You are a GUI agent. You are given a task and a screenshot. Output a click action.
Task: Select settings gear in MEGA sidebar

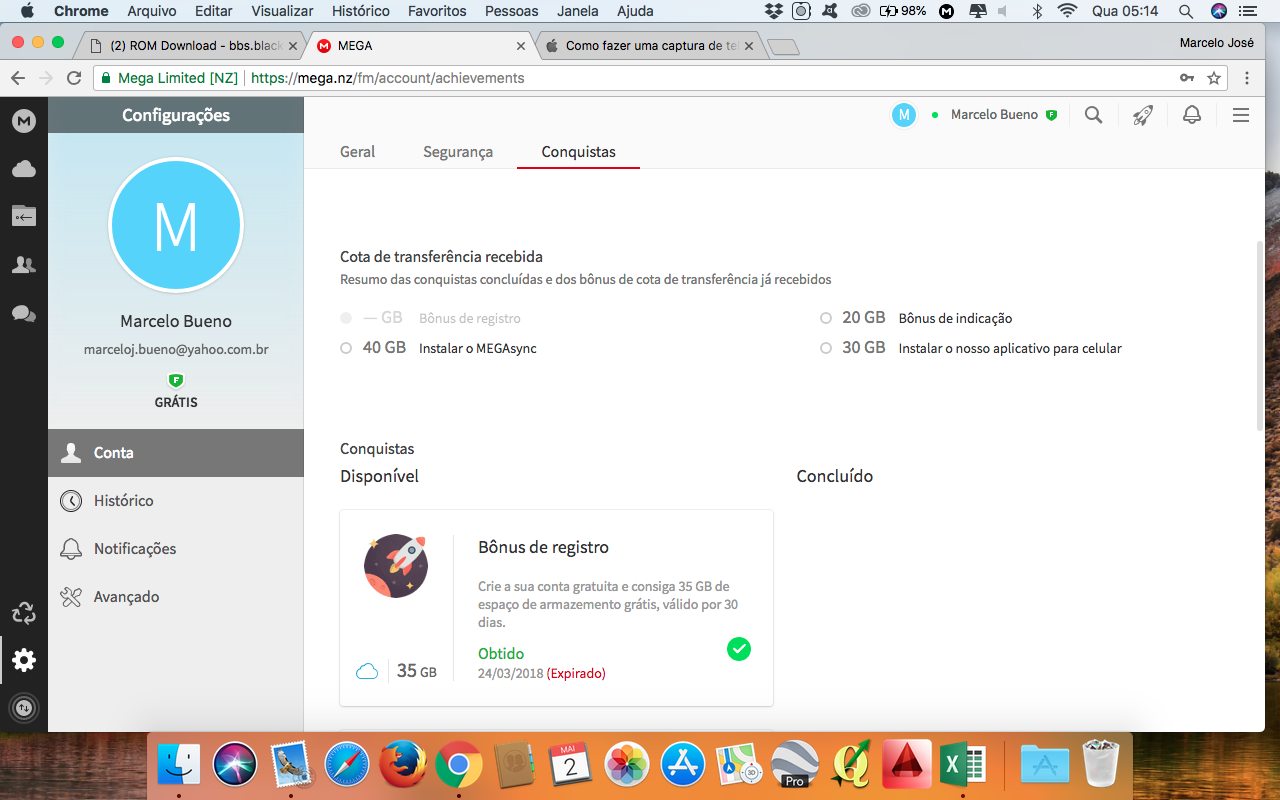tap(24, 660)
